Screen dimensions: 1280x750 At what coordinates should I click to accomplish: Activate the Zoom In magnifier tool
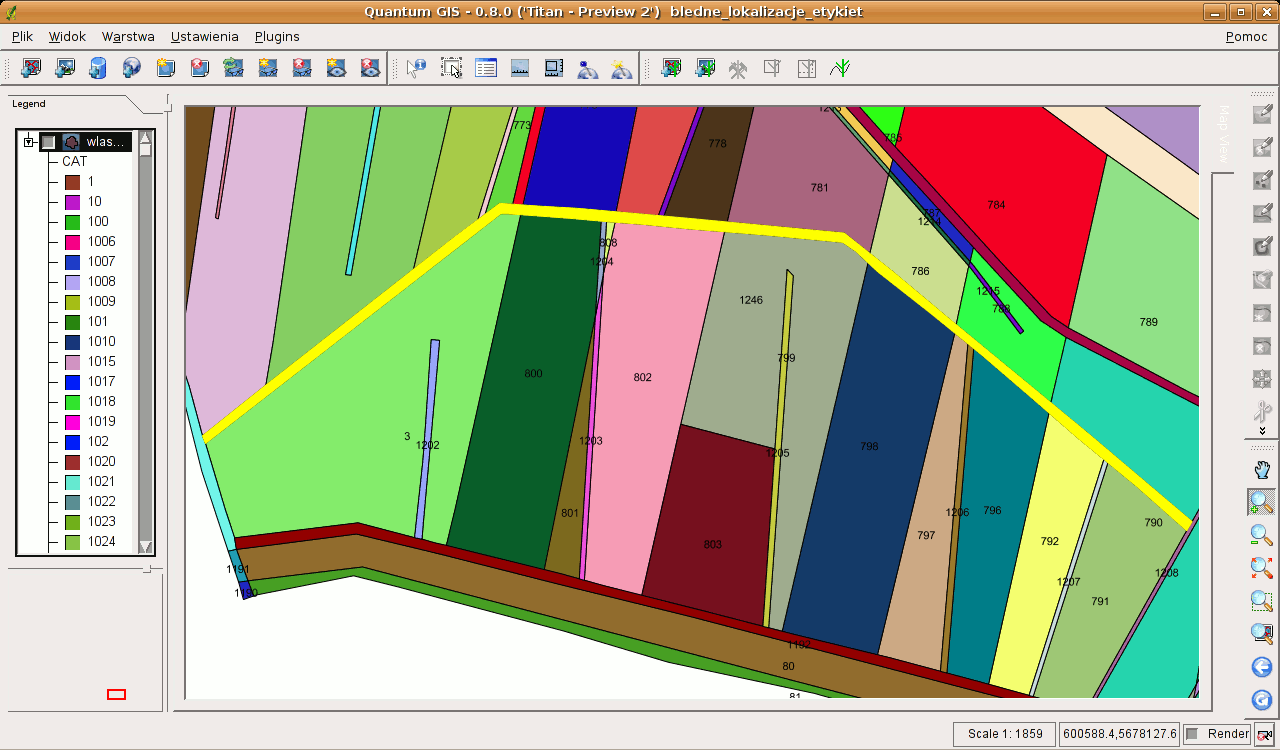[x=1262, y=502]
